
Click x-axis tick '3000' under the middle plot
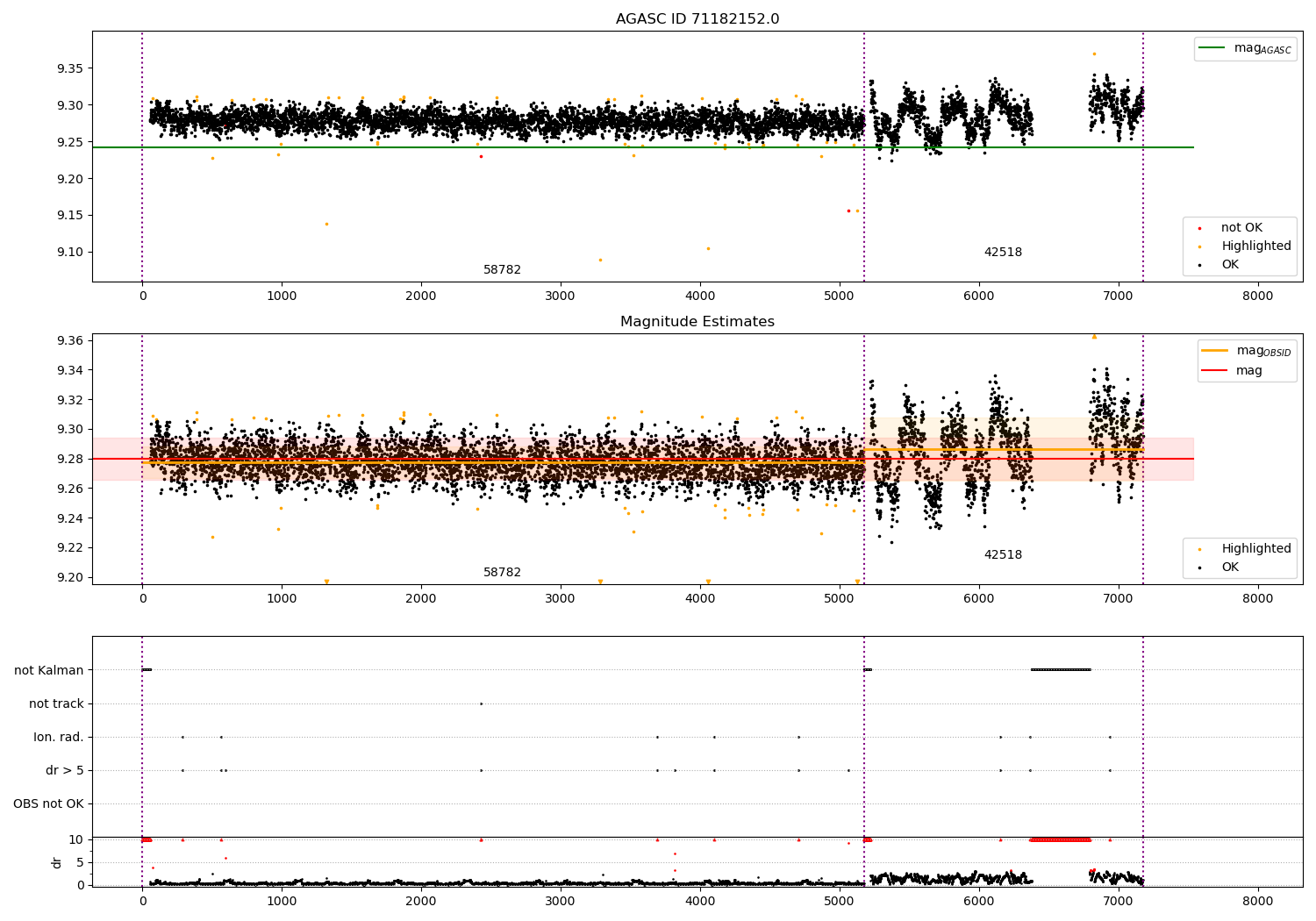click(x=560, y=599)
